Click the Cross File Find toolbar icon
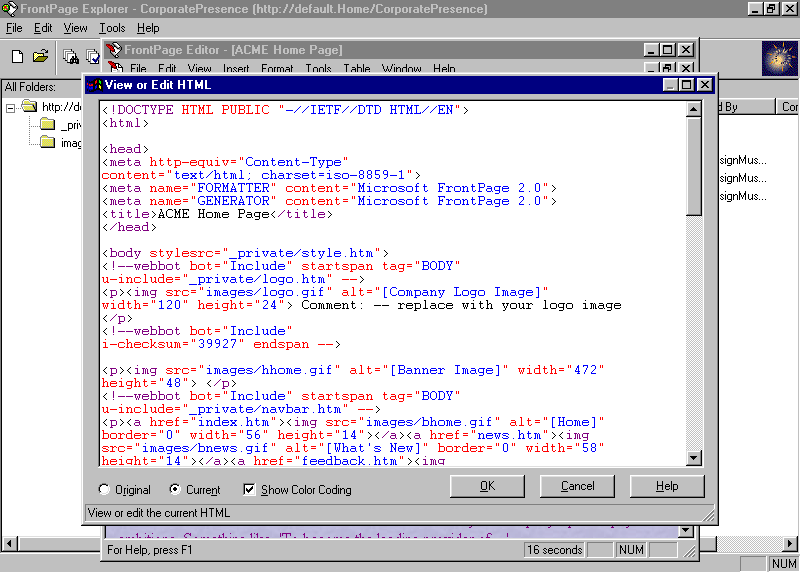This screenshot has height=572, width=800. [x=71, y=56]
